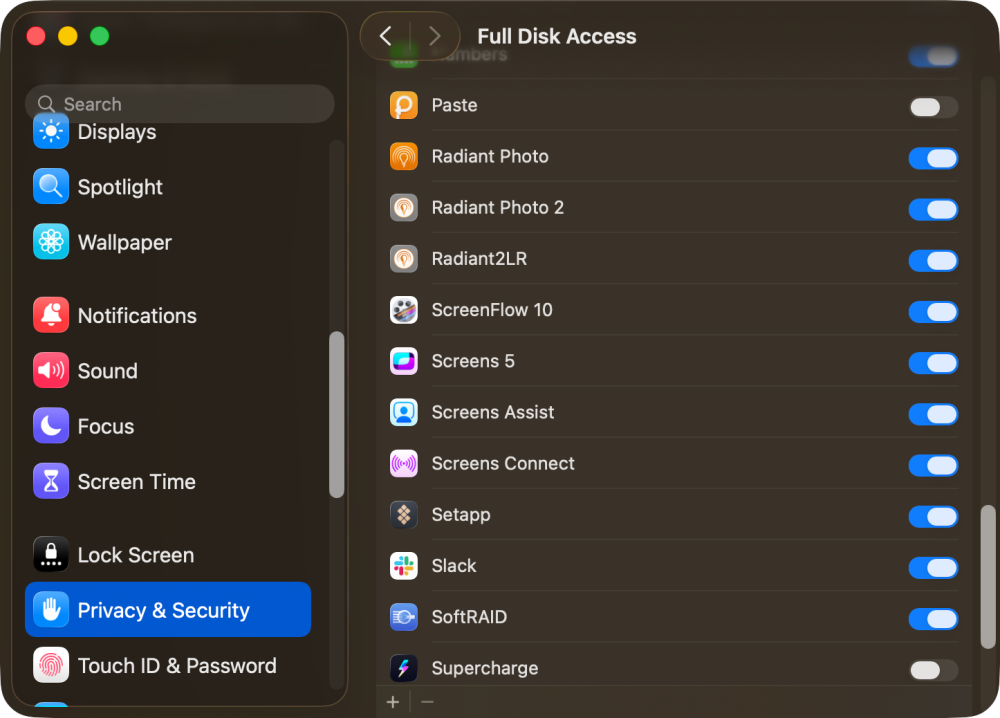Click the Slack app icon

(404, 566)
